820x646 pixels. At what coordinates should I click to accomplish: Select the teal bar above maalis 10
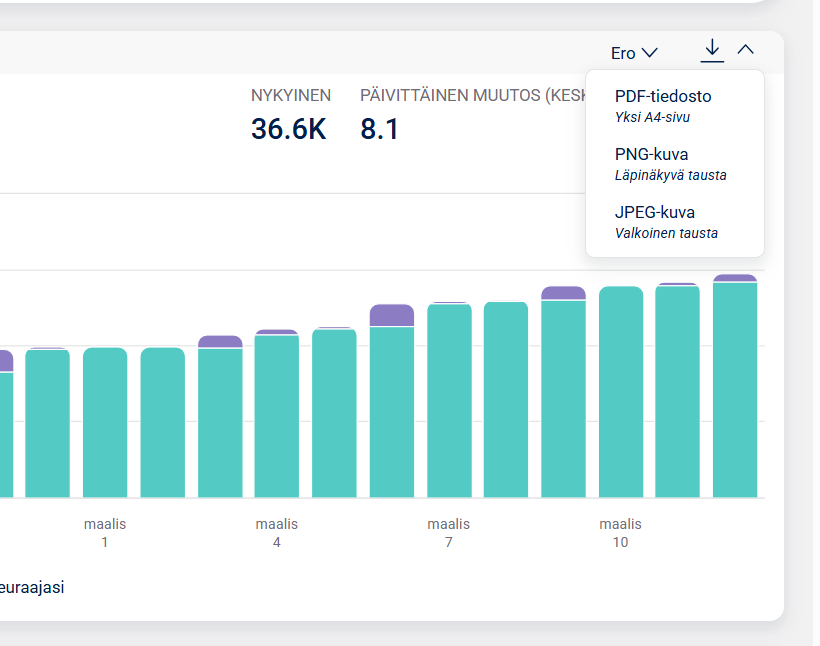[621, 392]
